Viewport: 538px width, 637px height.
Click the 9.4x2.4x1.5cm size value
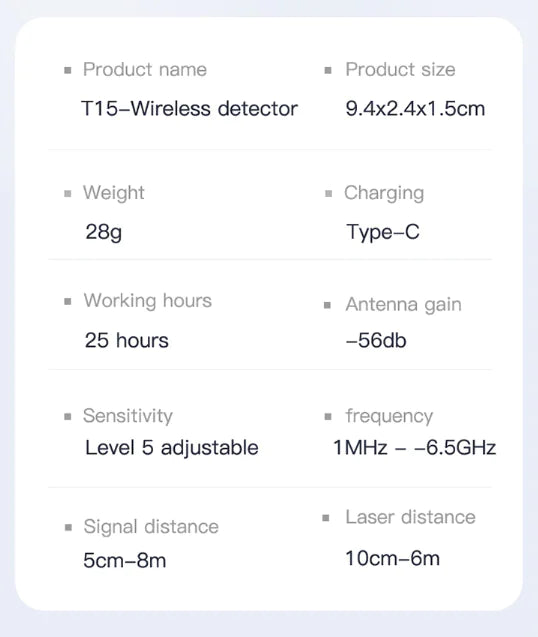[x=415, y=108]
